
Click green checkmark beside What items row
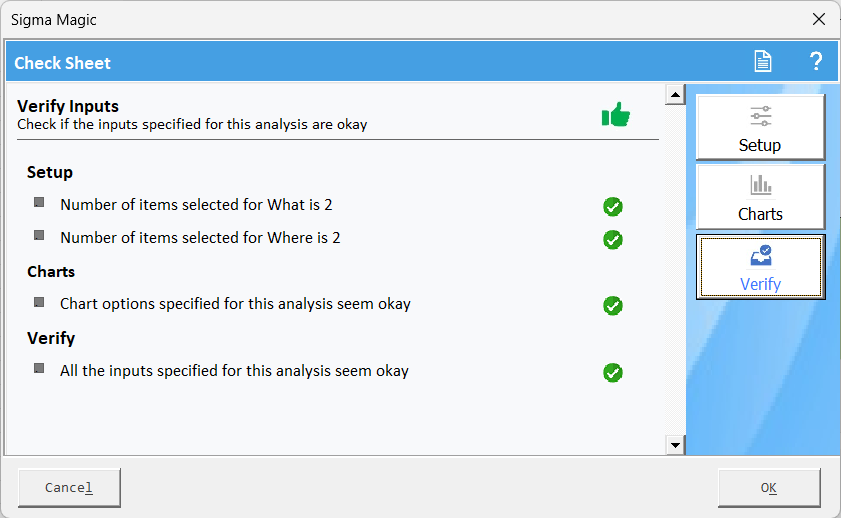click(613, 207)
